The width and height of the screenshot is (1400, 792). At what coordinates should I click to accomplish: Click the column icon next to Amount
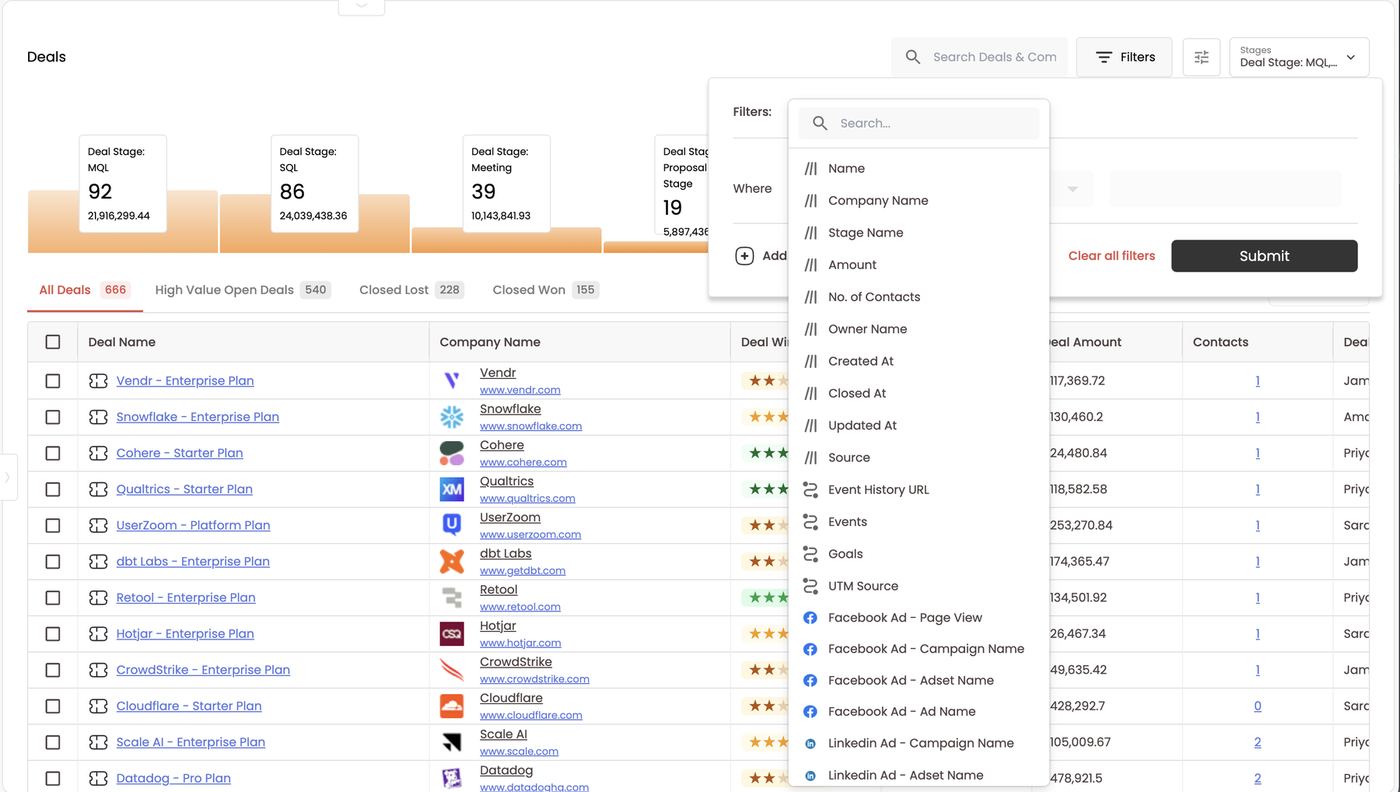pyautogui.click(x=811, y=265)
